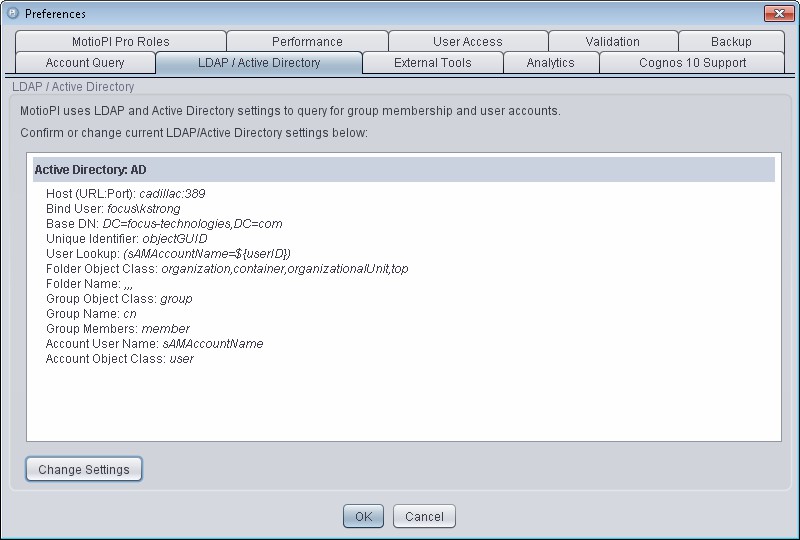Click the Base DN DC=focus-technologies,DC=com line
Screen dimensions: 800x540
coord(164,224)
